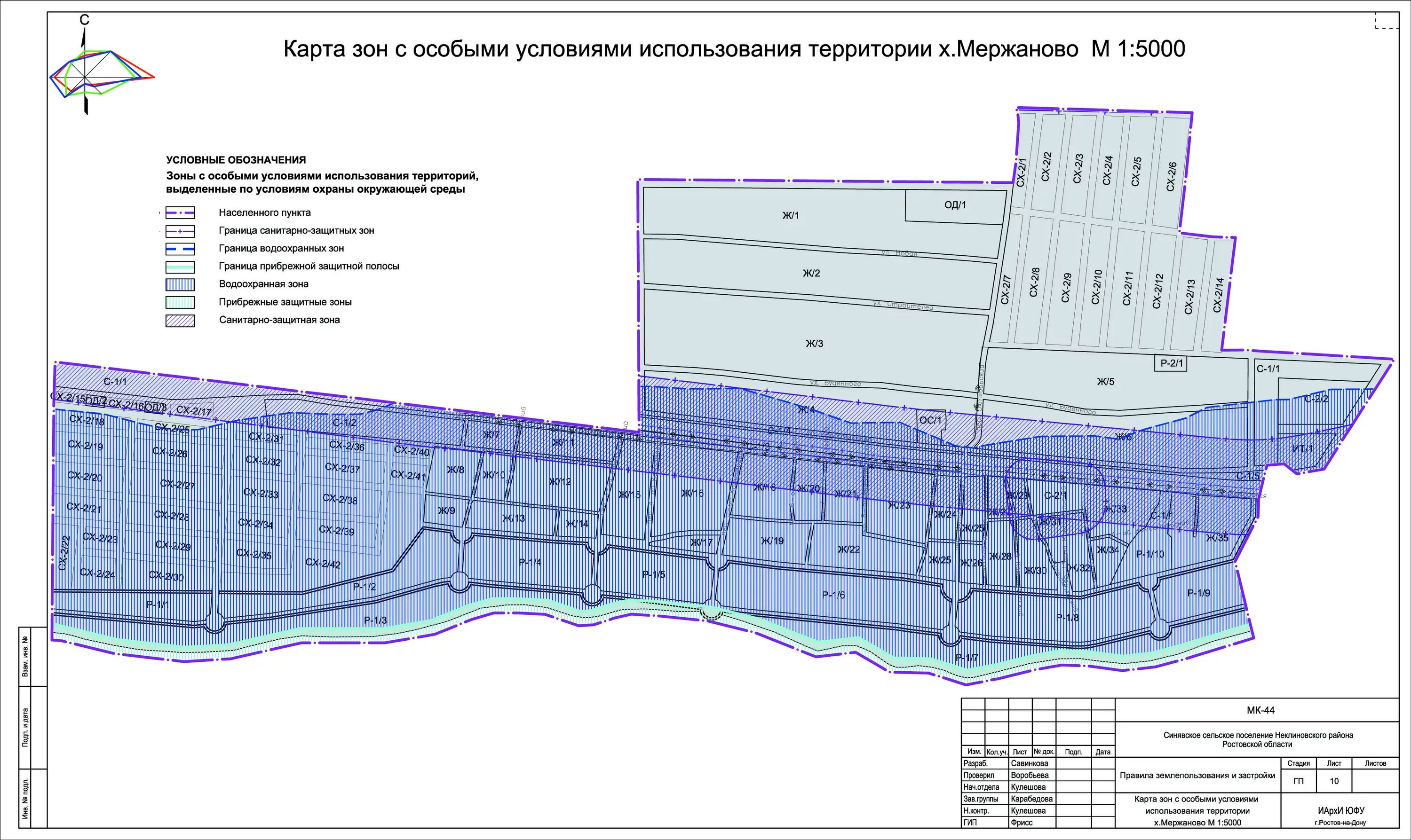Click the name Карабедова in the title block
1411x840 pixels.
pyautogui.click(x=1031, y=799)
